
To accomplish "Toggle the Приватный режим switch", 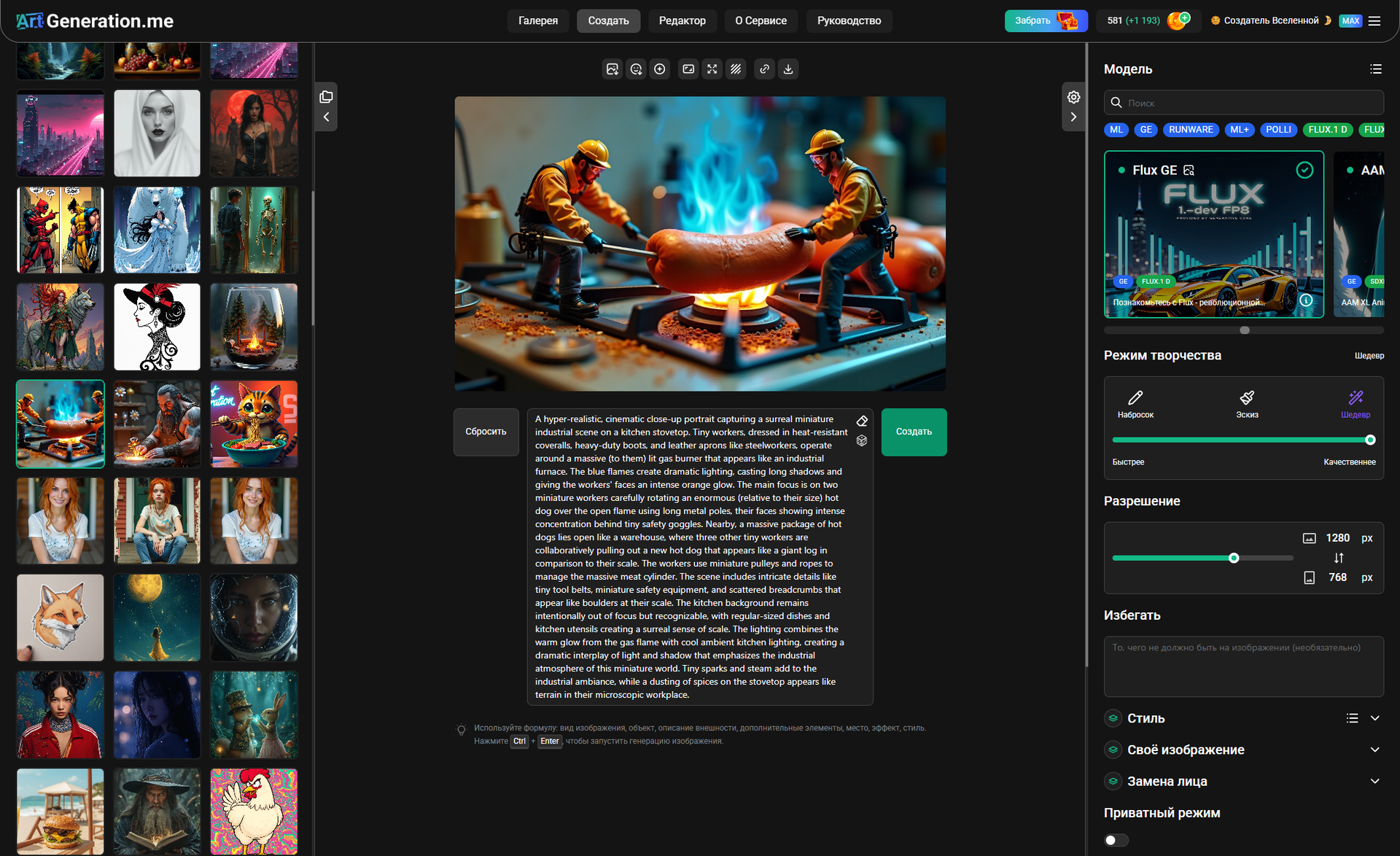I will click(1116, 841).
